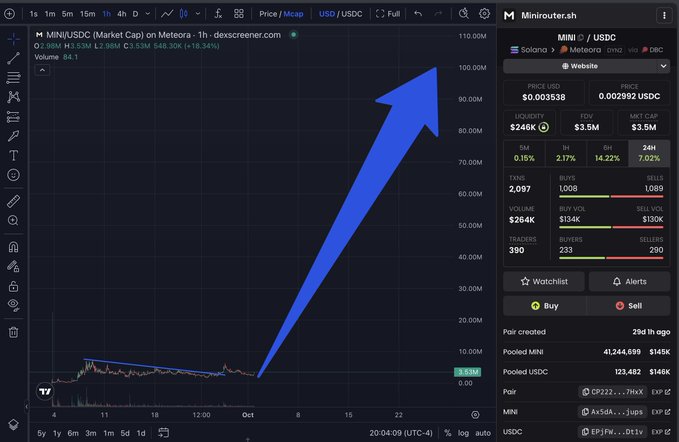679x442 pixels.
Task: Open the forecasting and measurement tools
Action: click(x=13, y=117)
